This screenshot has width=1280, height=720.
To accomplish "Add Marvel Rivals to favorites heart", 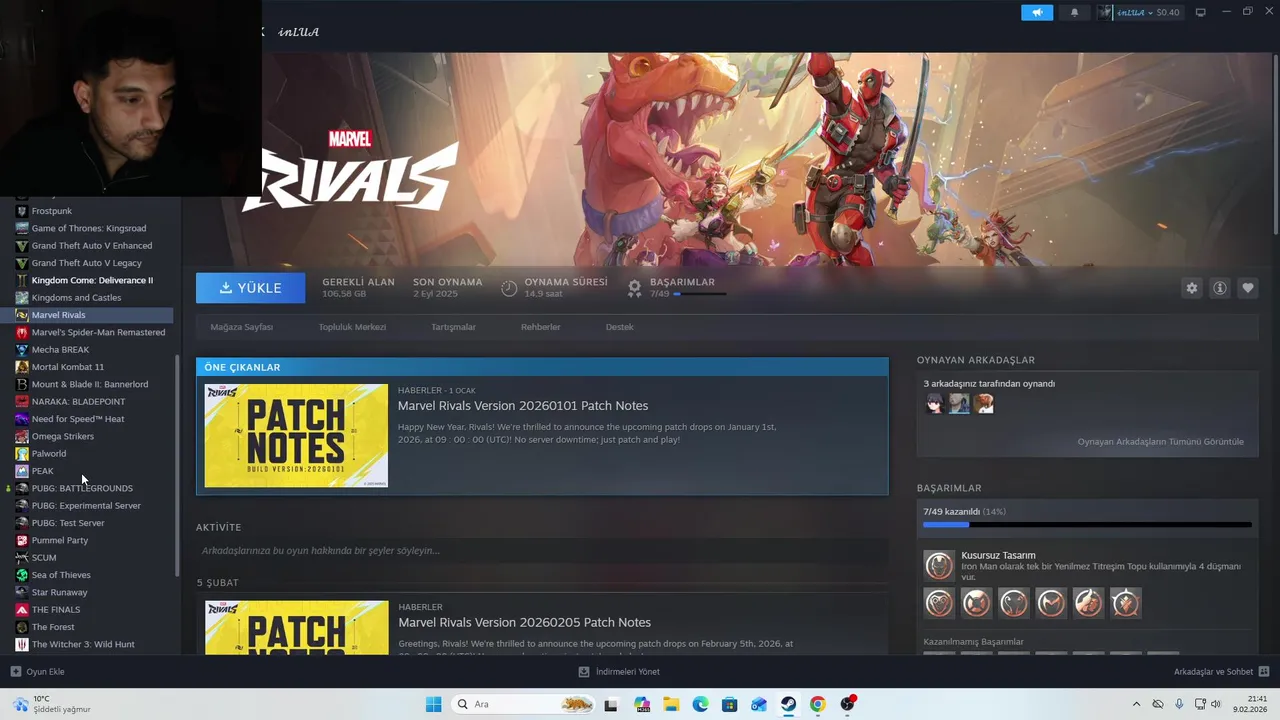I will pyautogui.click(x=1248, y=288).
